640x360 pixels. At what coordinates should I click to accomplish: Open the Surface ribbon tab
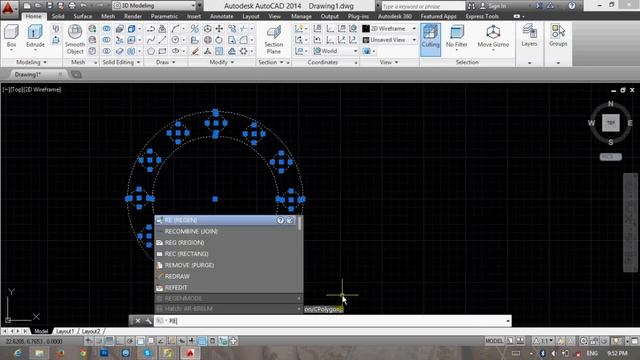pyautogui.click(x=83, y=16)
